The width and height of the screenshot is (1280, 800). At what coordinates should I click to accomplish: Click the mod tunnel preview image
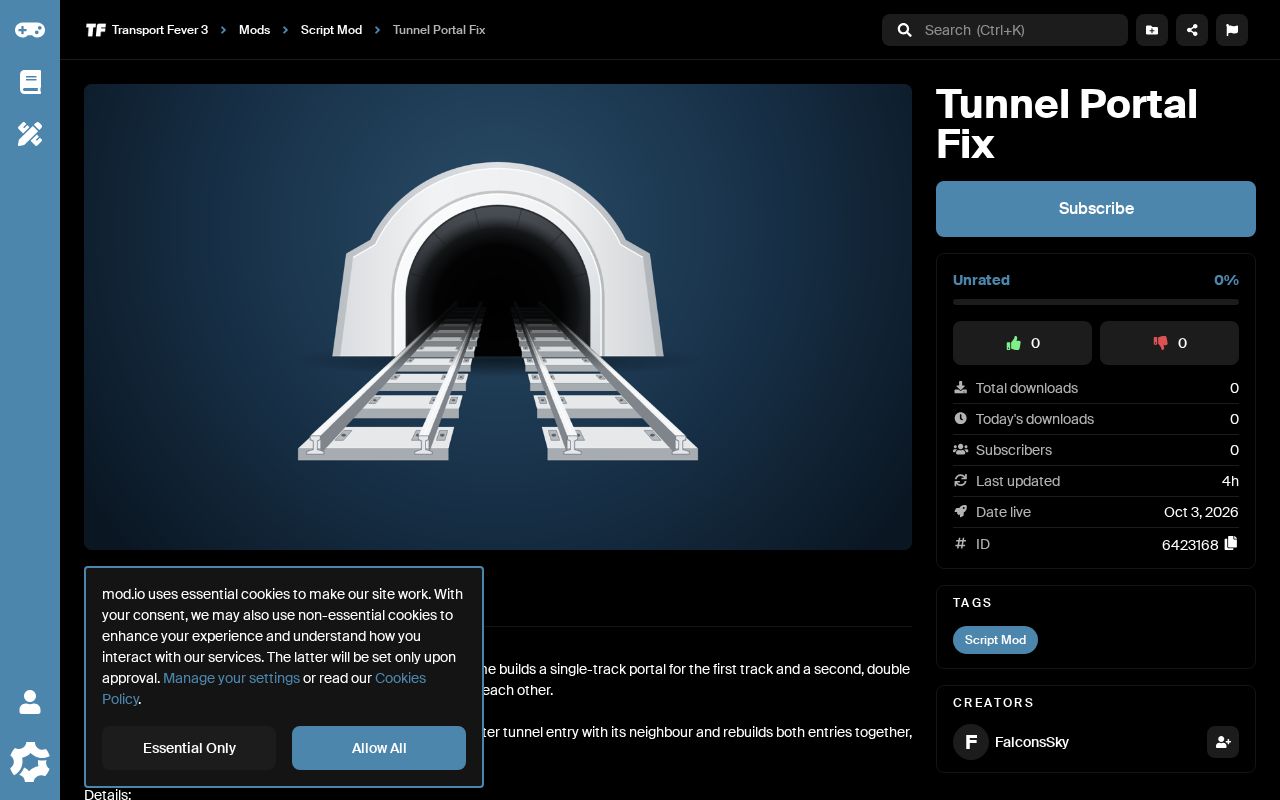pos(498,317)
